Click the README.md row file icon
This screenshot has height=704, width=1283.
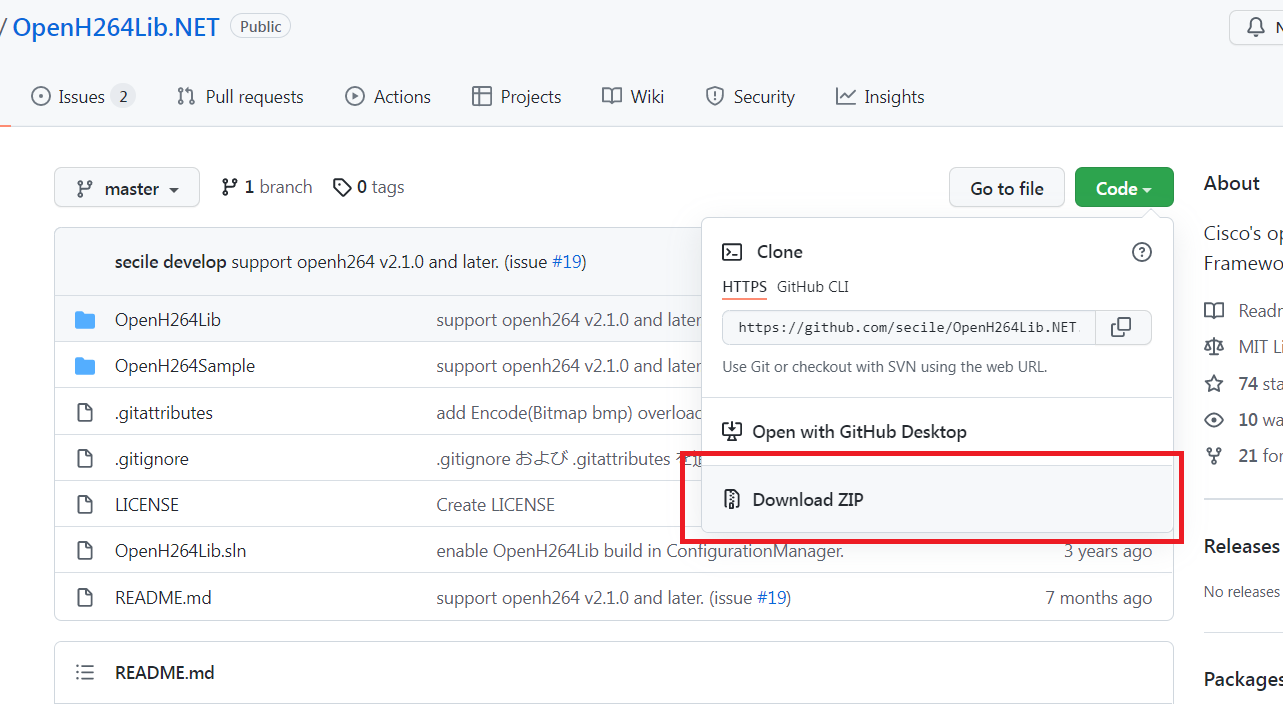(x=85, y=598)
